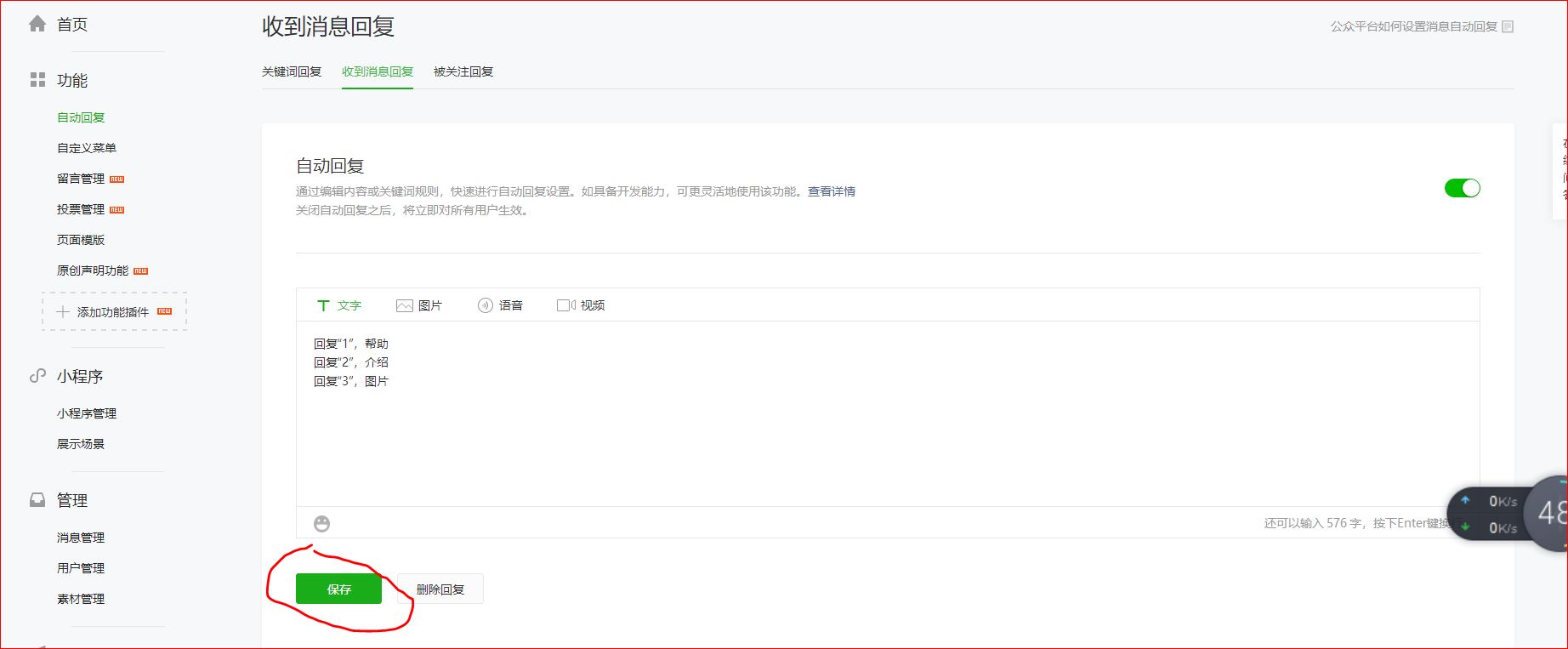Open 首页 in the sidebar
The width and height of the screenshot is (1568, 649).
pos(72,25)
